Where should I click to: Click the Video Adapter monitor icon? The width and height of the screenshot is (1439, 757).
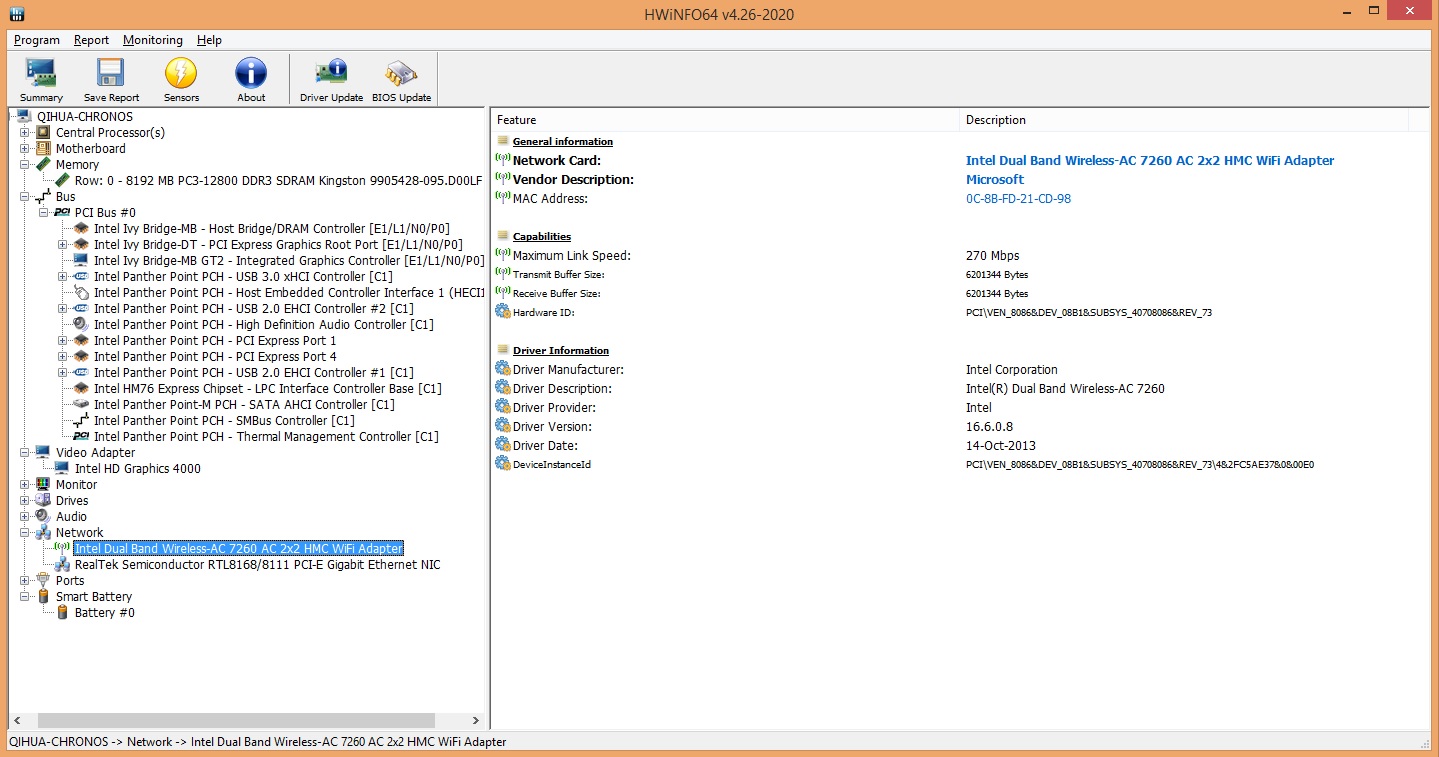[43, 452]
